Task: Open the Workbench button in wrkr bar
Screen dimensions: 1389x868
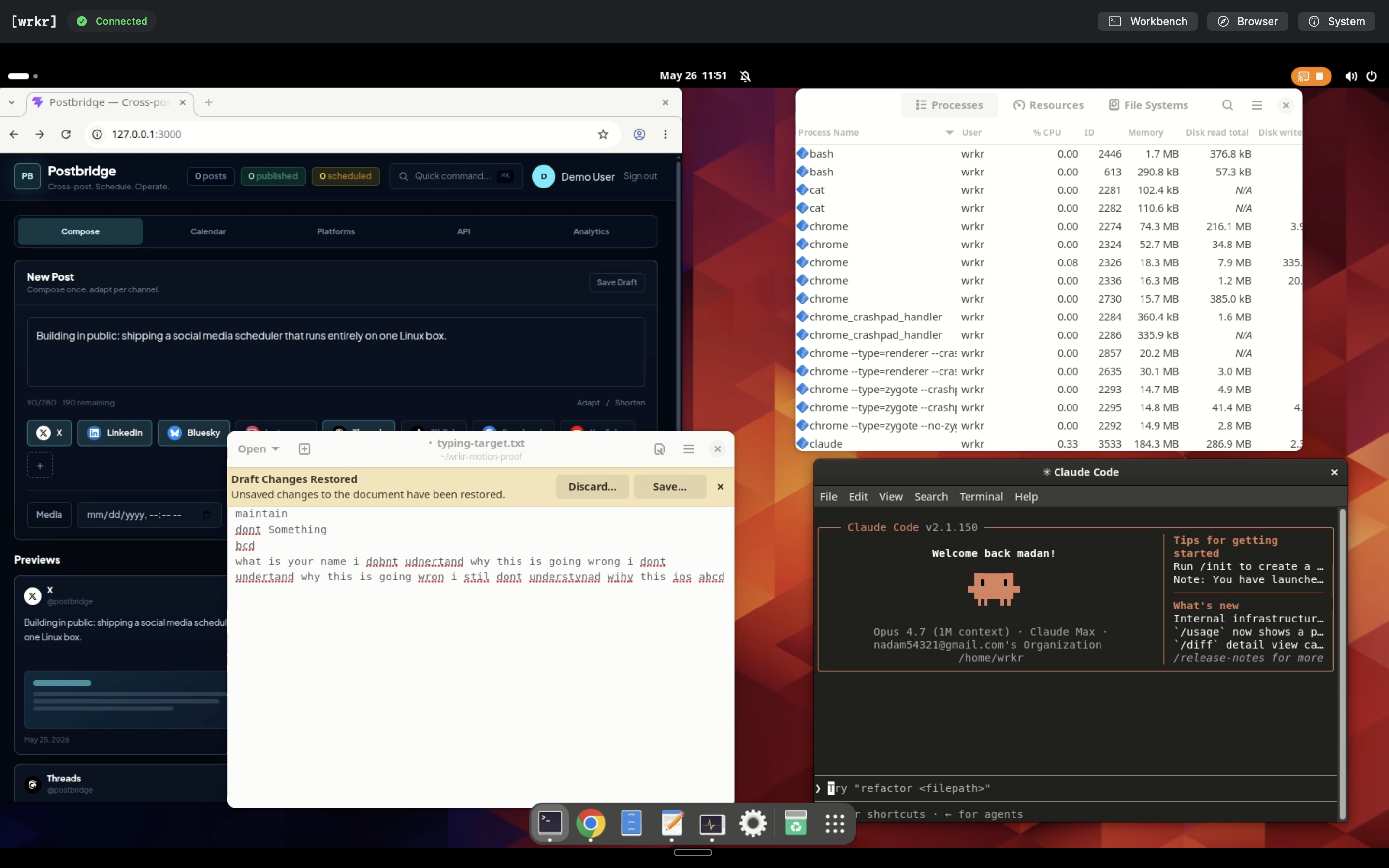Action: [1147, 21]
